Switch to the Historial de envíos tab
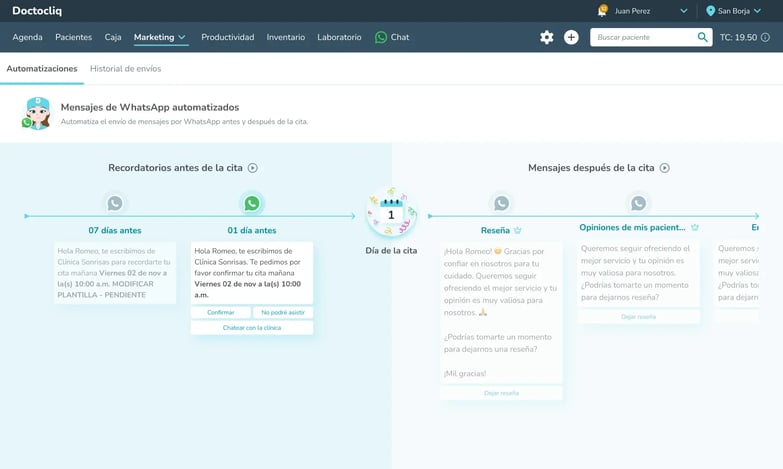The height and width of the screenshot is (469, 783). coord(125,69)
